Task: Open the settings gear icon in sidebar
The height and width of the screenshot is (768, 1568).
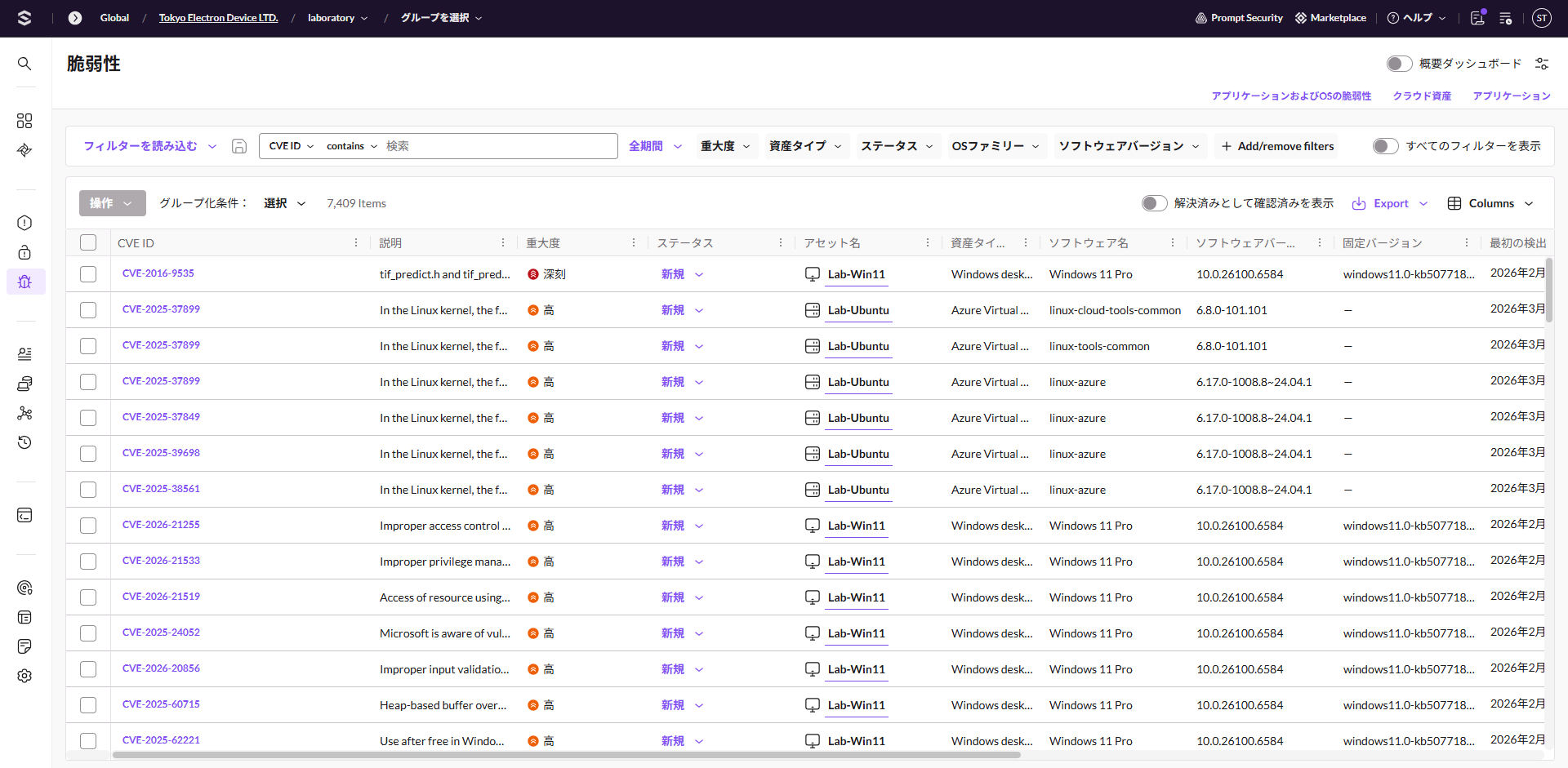Action: [x=24, y=676]
